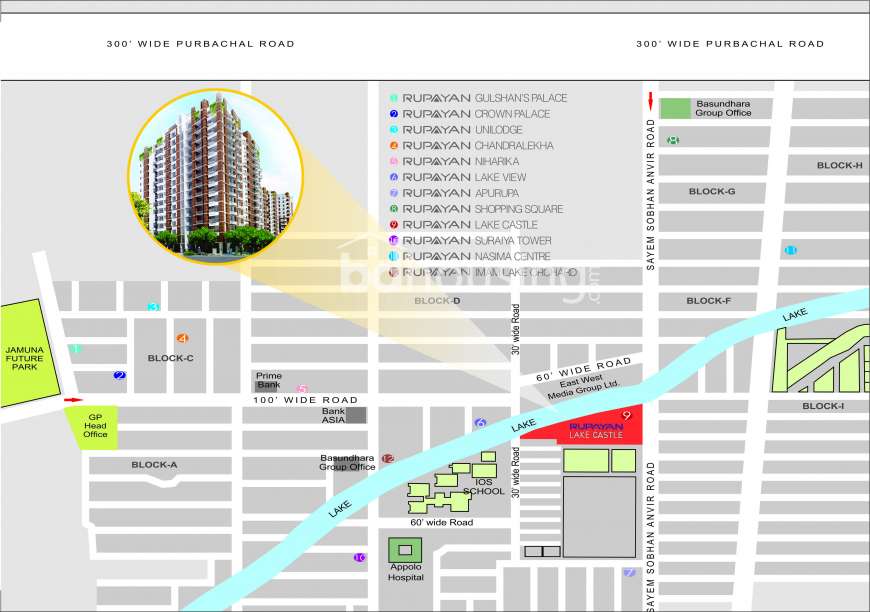Click the red arrow beside GP Head Office
Screen dimensions: 870x612
[73, 399]
